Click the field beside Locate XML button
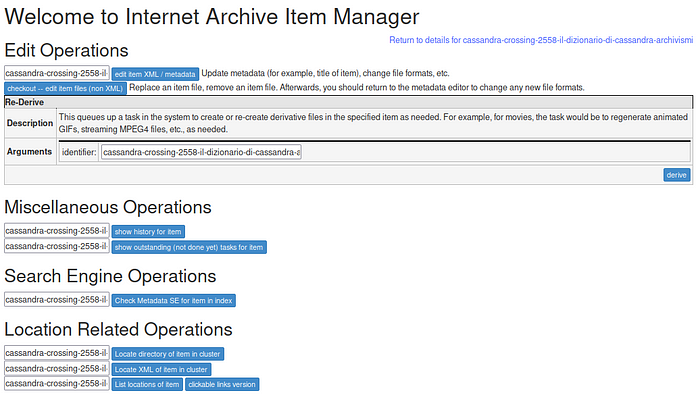The width and height of the screenshot is (700, 399). [57, 369]
